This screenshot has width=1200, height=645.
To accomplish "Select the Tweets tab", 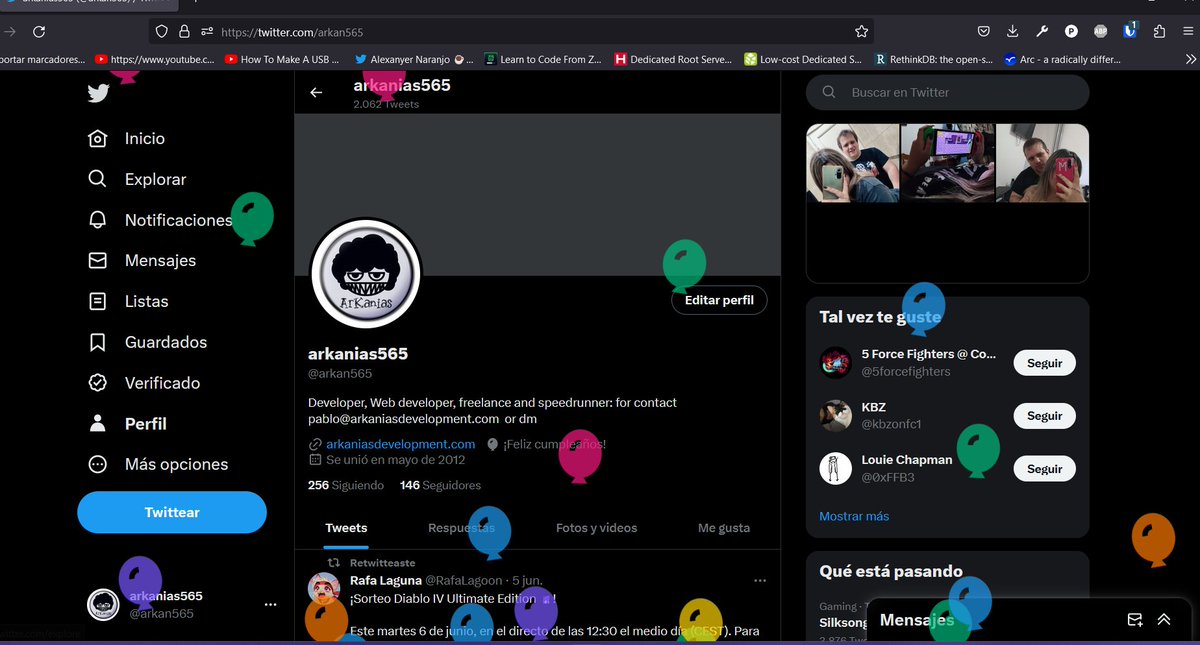I will (346, 528).
